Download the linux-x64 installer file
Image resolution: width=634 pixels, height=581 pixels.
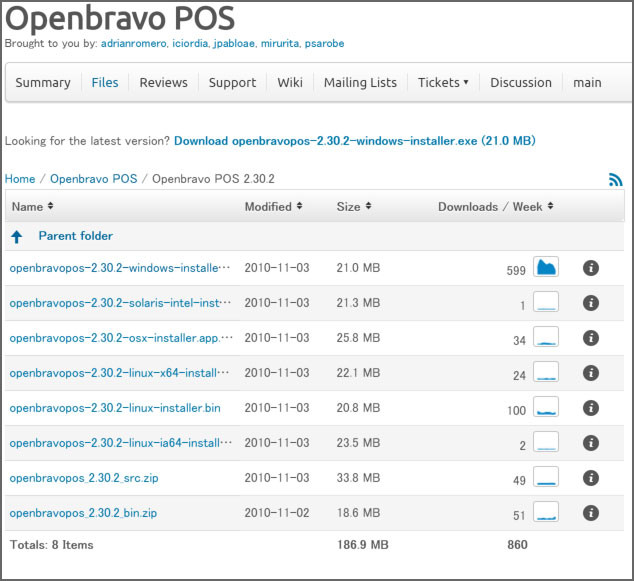(x=119, y=373)
